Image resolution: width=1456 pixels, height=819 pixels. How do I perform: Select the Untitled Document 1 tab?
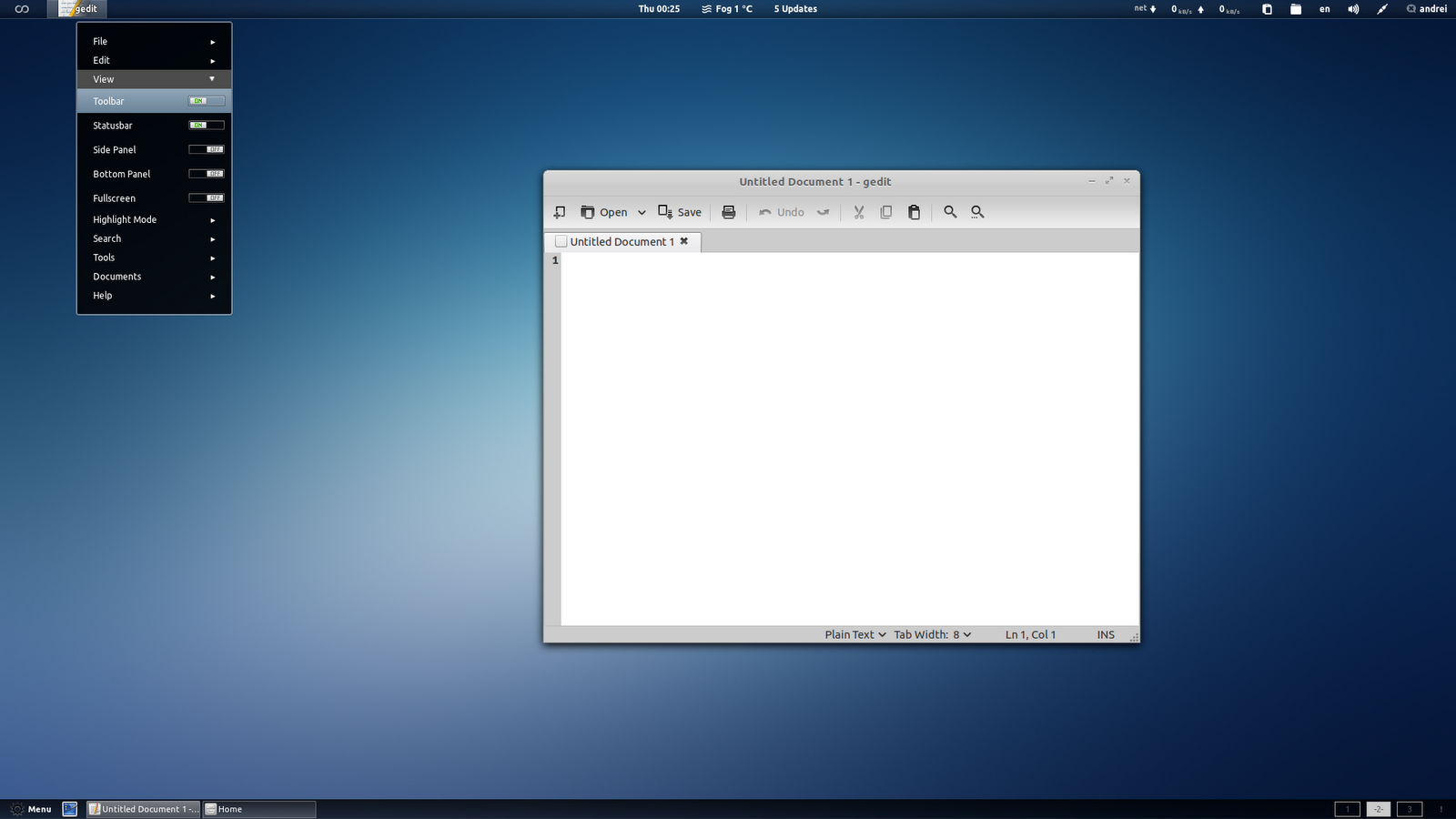(622, 241)
